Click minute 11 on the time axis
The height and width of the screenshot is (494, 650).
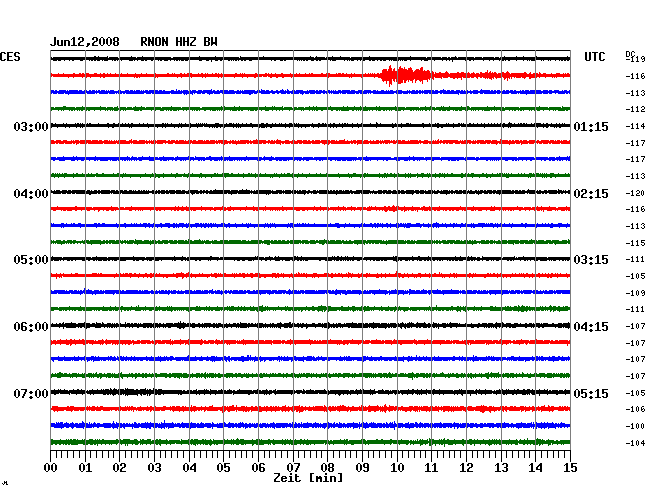pos(431,468)
